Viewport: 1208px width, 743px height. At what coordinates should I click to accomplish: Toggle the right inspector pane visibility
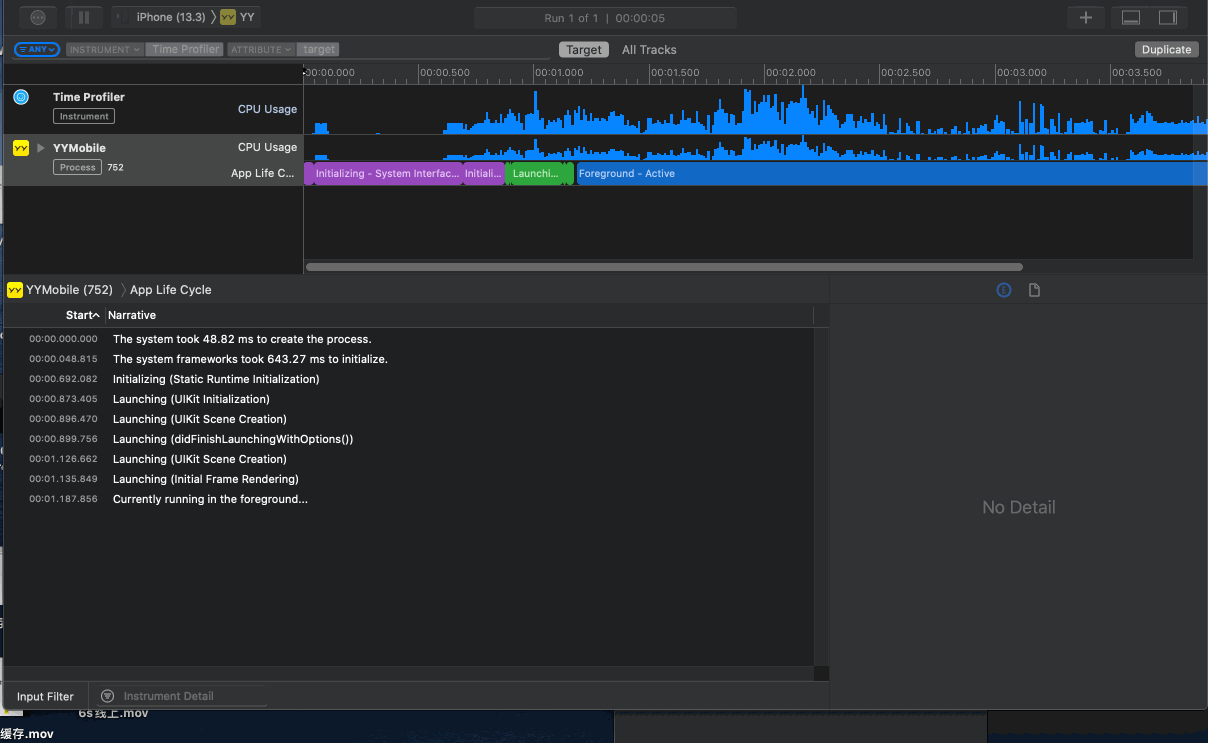1168,17
